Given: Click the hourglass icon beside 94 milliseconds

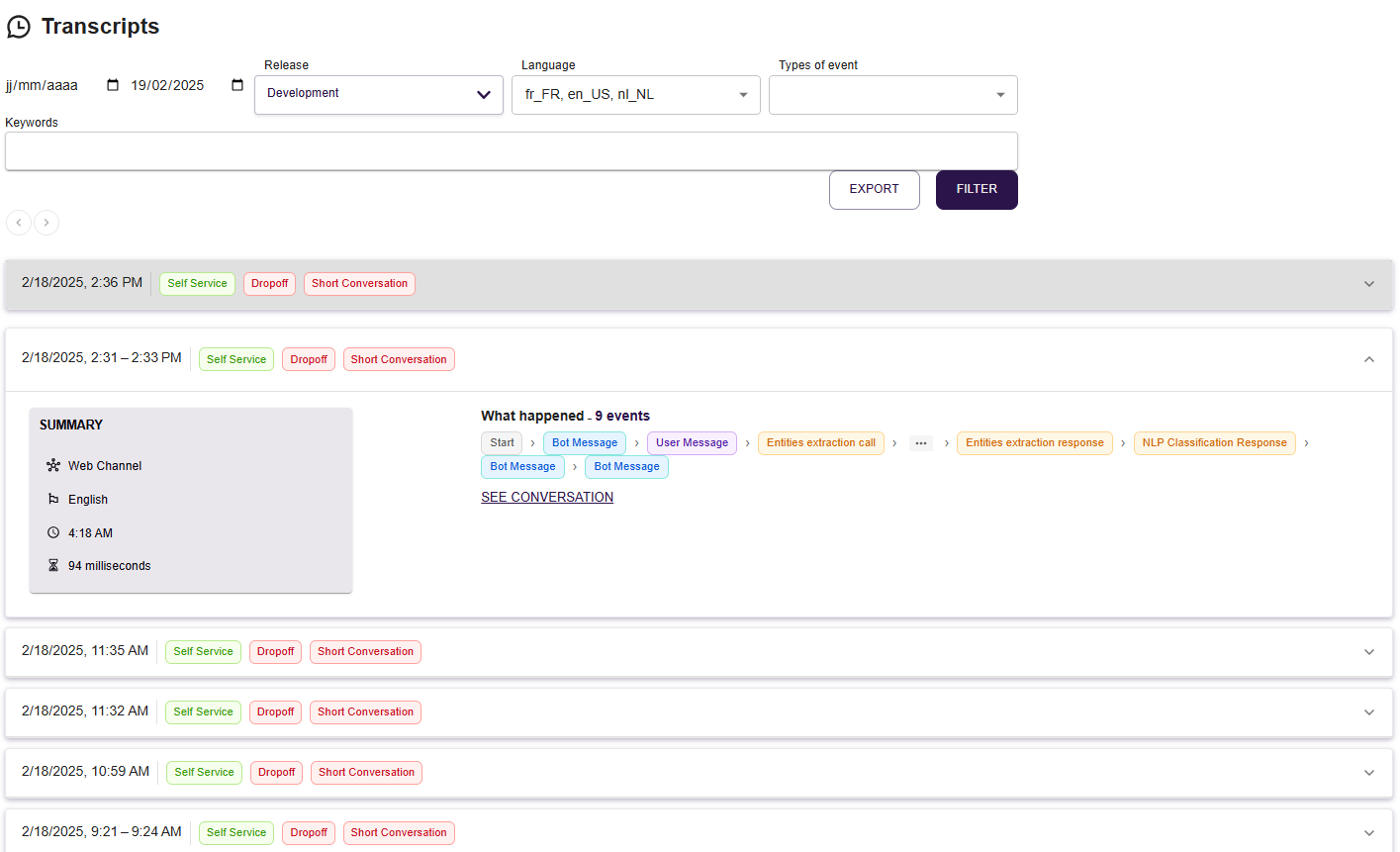Looking at the screenshot, I should [x=53, y=565].
